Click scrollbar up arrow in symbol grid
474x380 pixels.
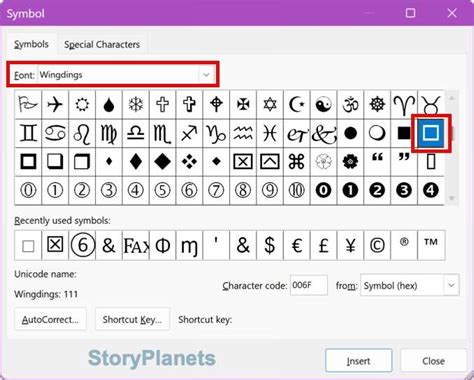click(452, 98)
